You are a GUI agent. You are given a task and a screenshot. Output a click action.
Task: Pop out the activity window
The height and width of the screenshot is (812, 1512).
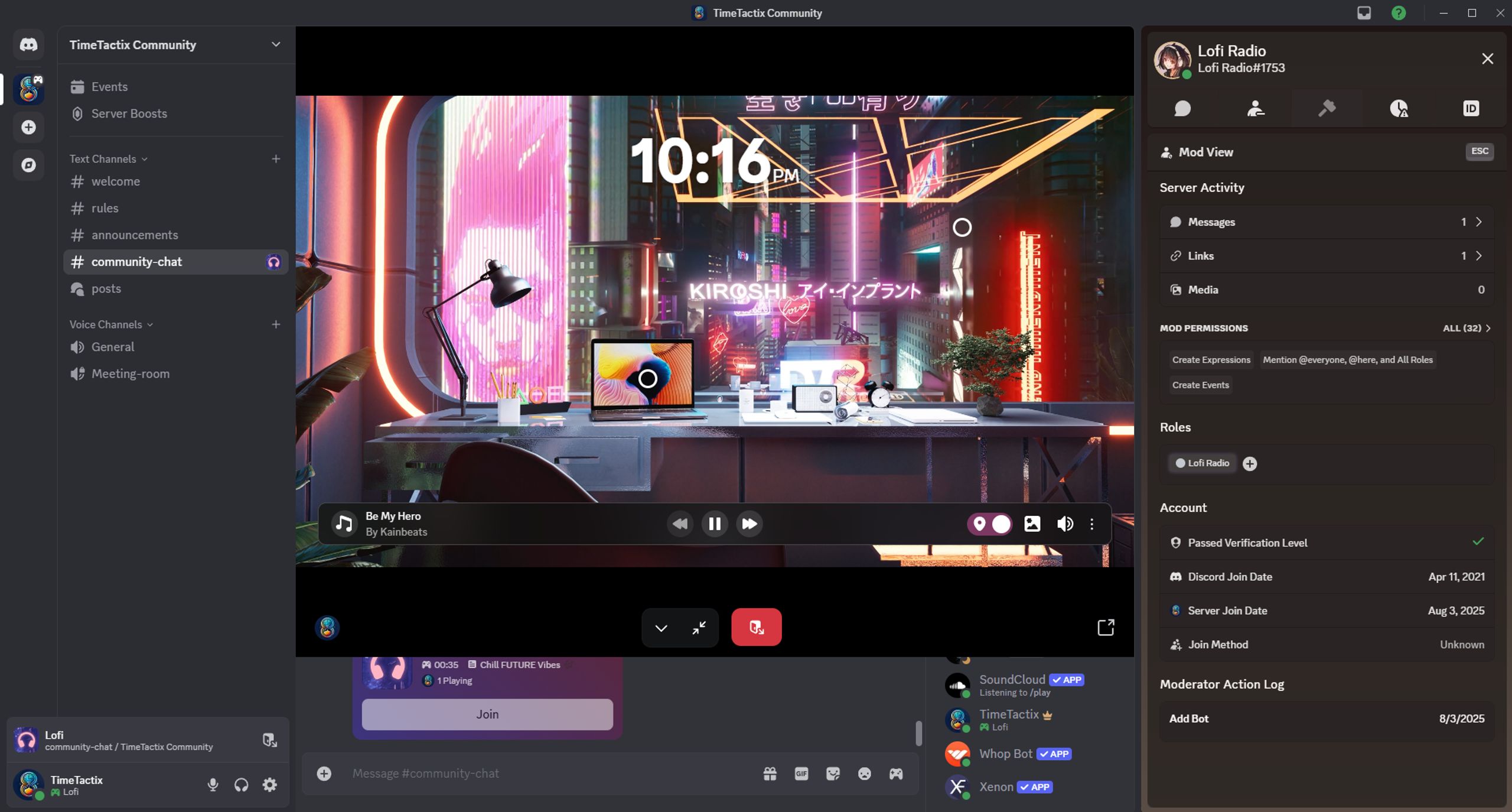click(1106, 627)
